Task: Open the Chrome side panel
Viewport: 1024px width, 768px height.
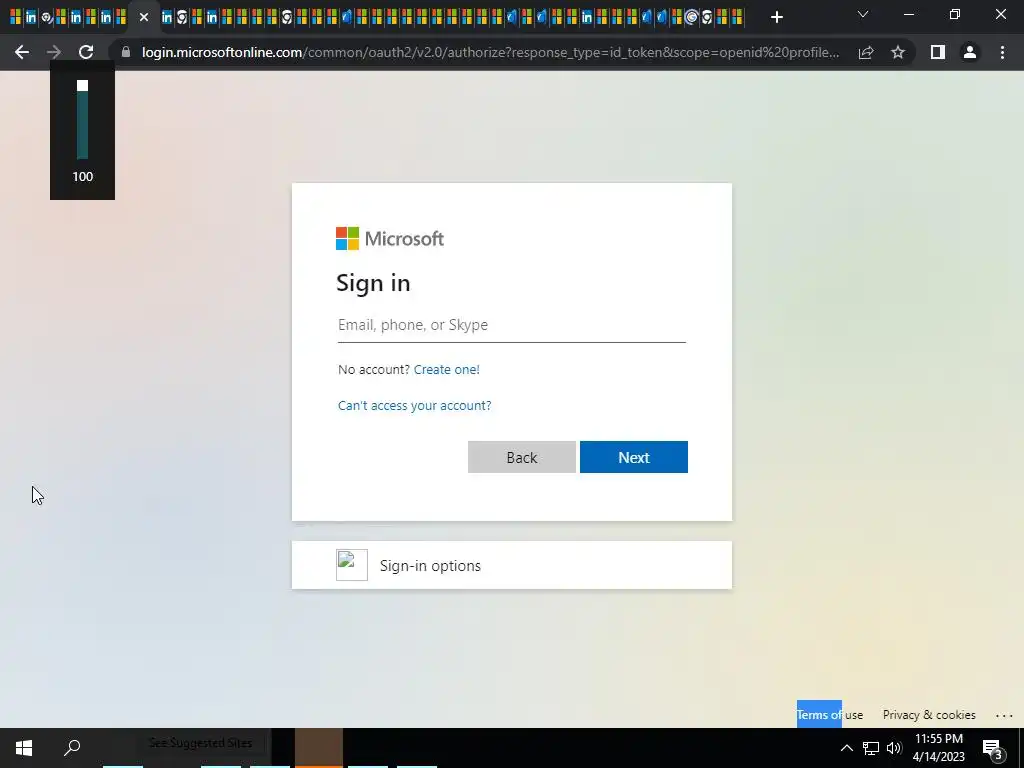Action: point(938,52)
